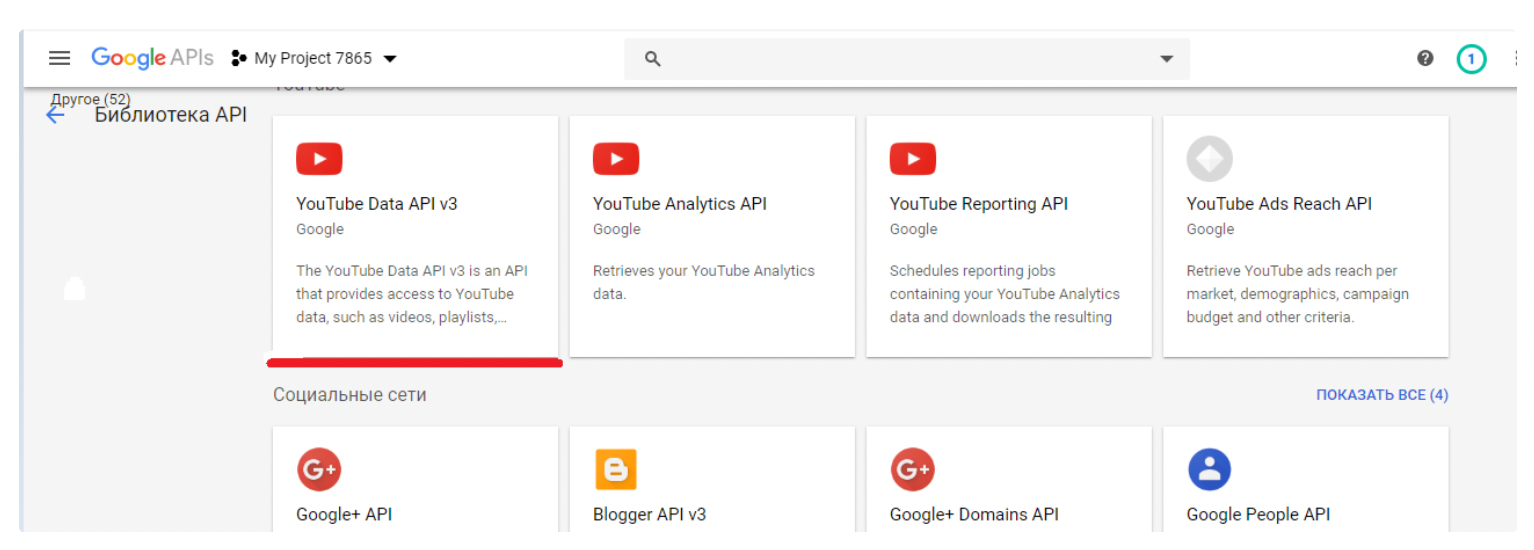Click the YouTube Ads Reach API icon
Screen dimensions: 1534x550
tap(1210, 159)
